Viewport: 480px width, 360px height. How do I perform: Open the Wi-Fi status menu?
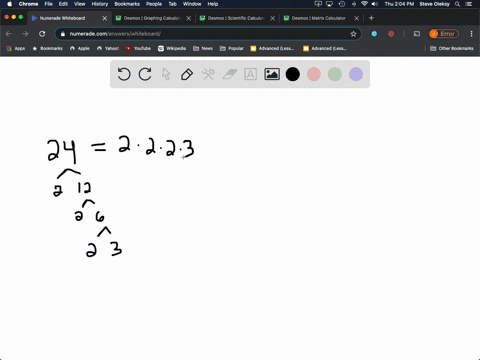pos(364,4)
